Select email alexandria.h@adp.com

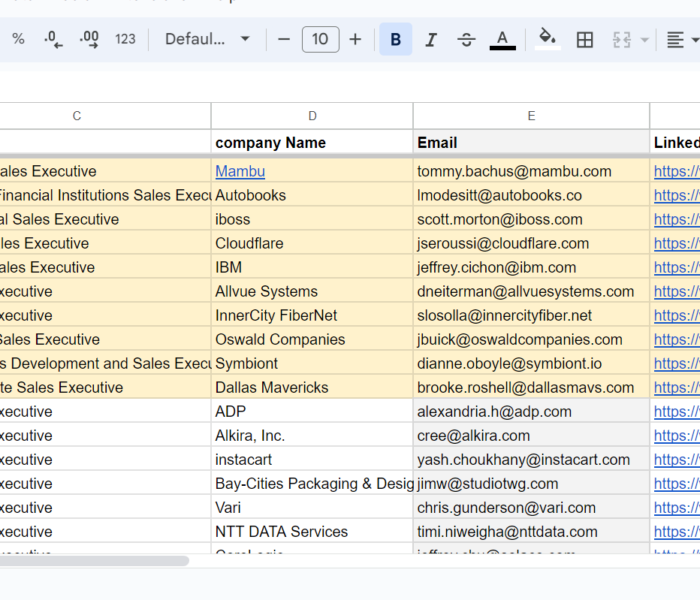click(531, 412)
